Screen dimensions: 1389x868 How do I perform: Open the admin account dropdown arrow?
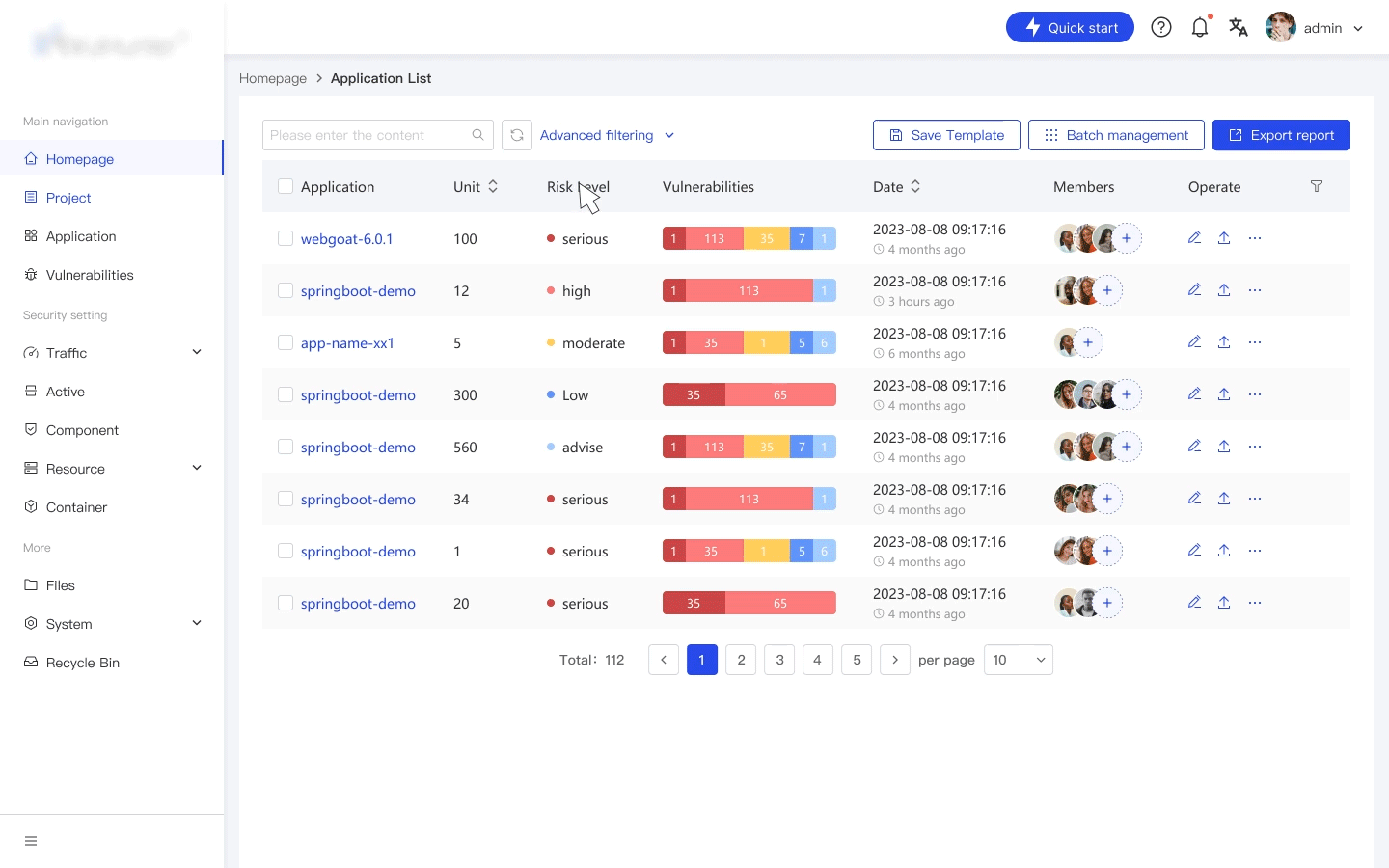(x=1358, y=28)
